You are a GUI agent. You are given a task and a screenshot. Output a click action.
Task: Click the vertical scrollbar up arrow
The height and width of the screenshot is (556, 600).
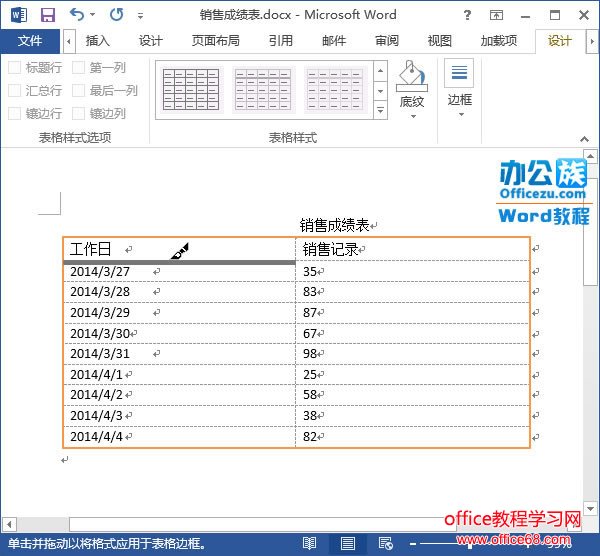tap(590, 156)
